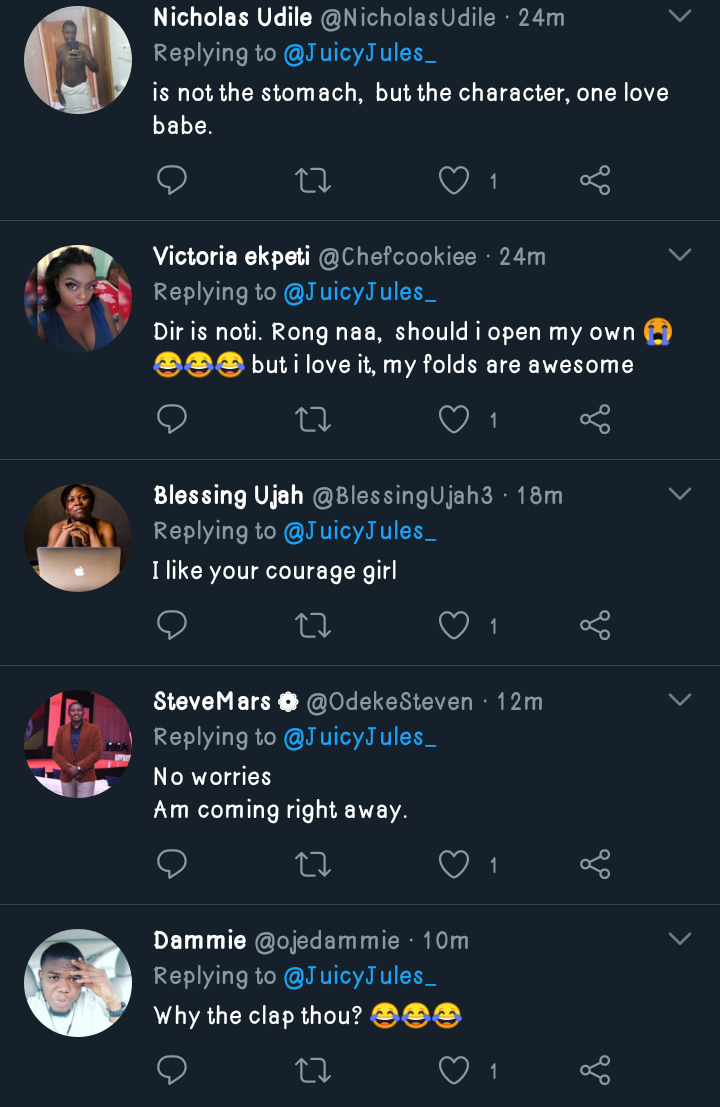
Task: View Dammie's profile avatar
Action: coord(78,983)
